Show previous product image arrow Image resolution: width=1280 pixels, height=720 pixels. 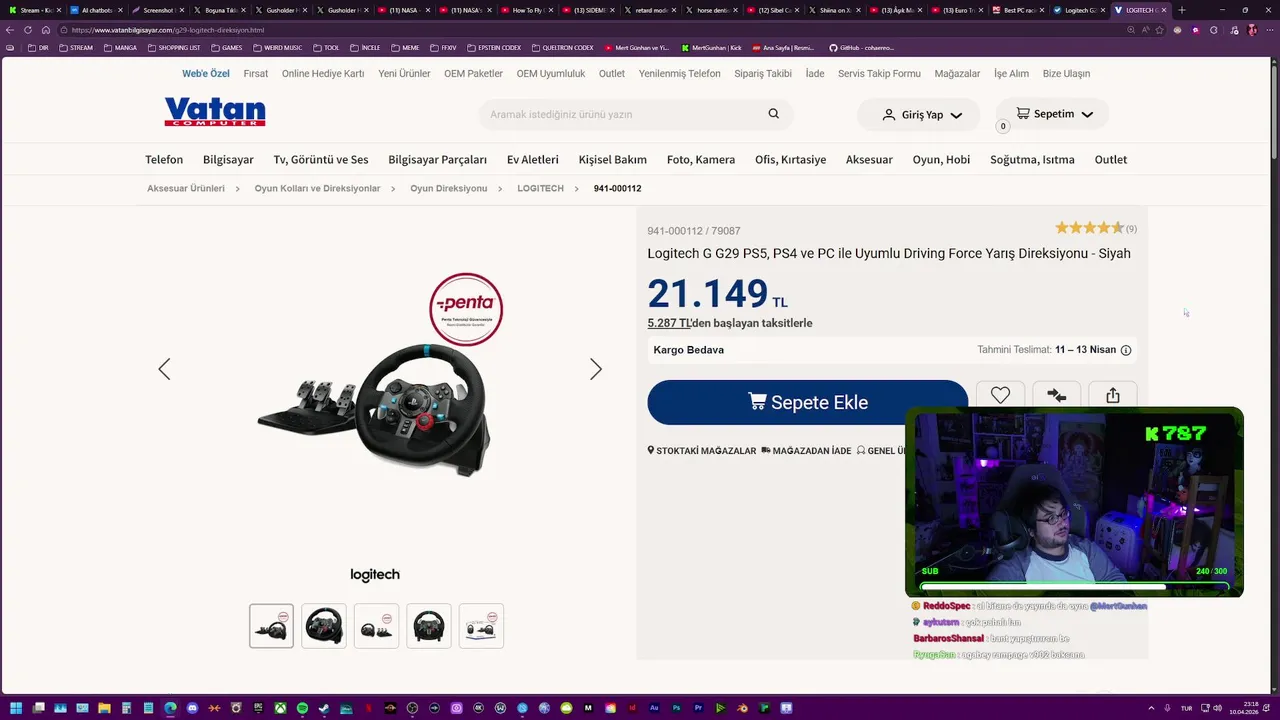(x=164, y=369)
